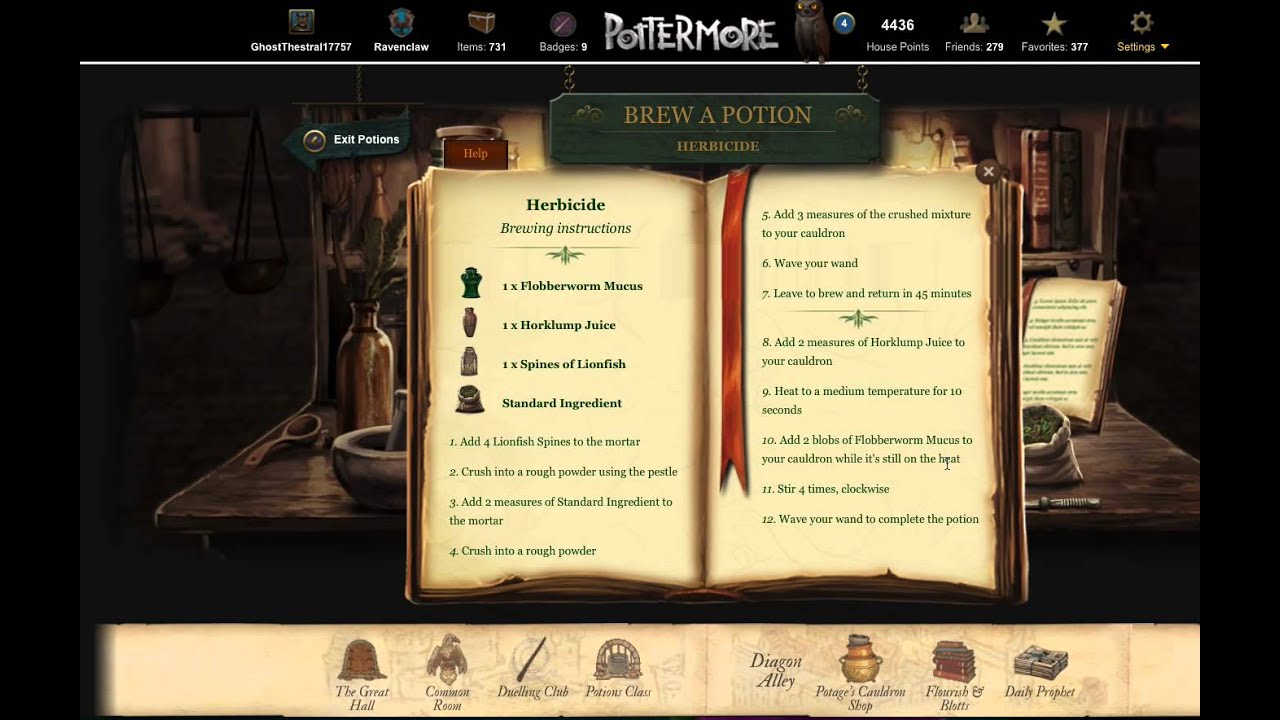The width and height of the screenshot is (1280, 720).
Task: Click the Brew a Potion sign heading
Action: [x=718, y=115]
